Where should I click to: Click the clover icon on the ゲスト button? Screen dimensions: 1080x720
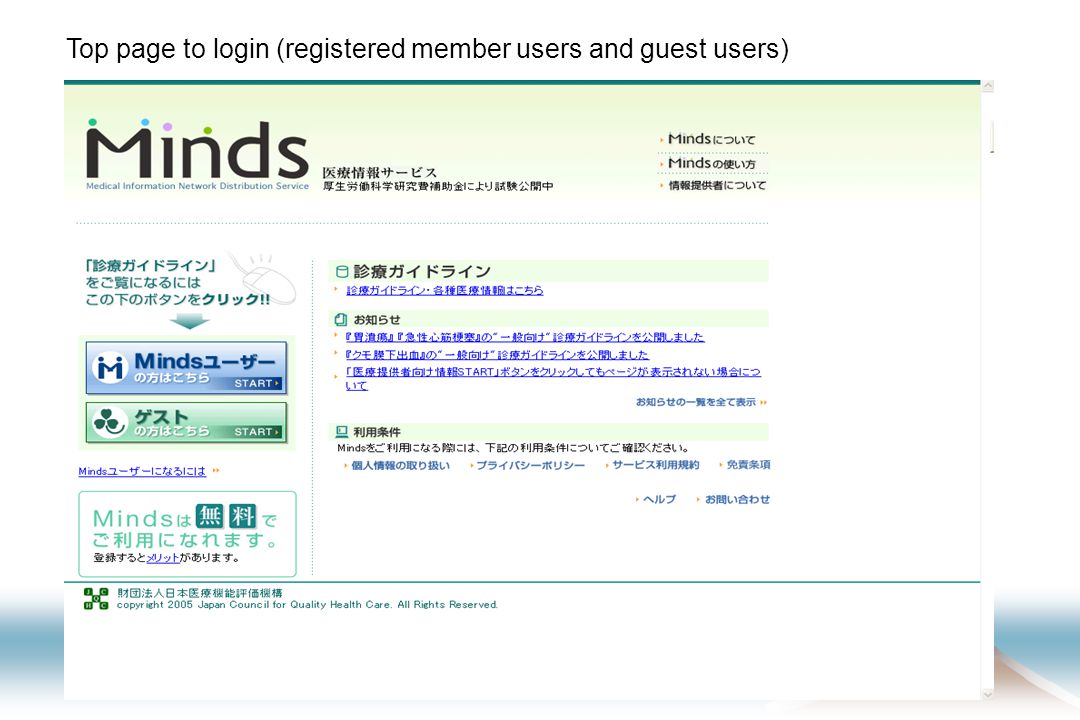point(110,422)
